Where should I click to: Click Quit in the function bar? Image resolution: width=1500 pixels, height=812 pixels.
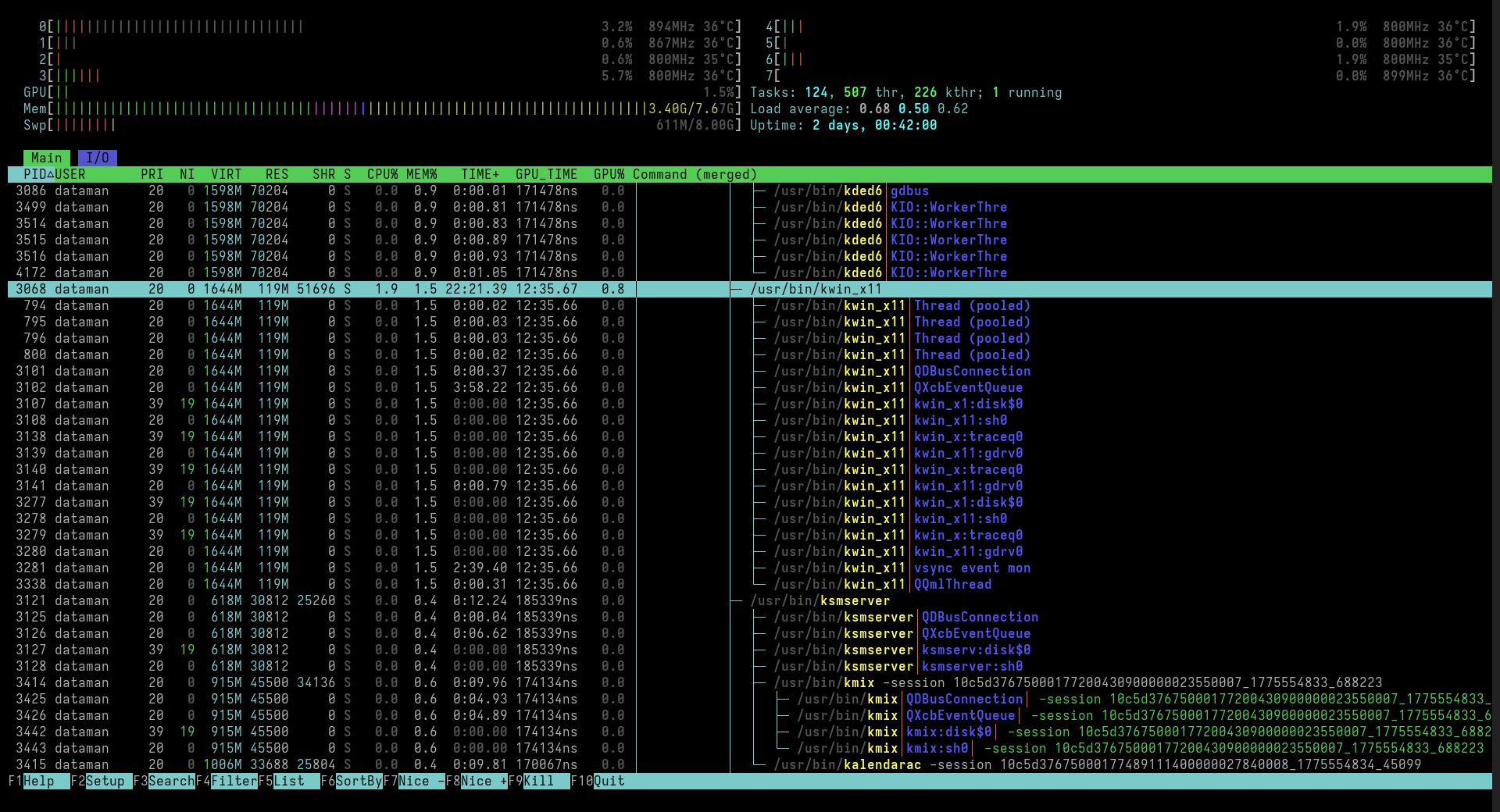point(609,781)
